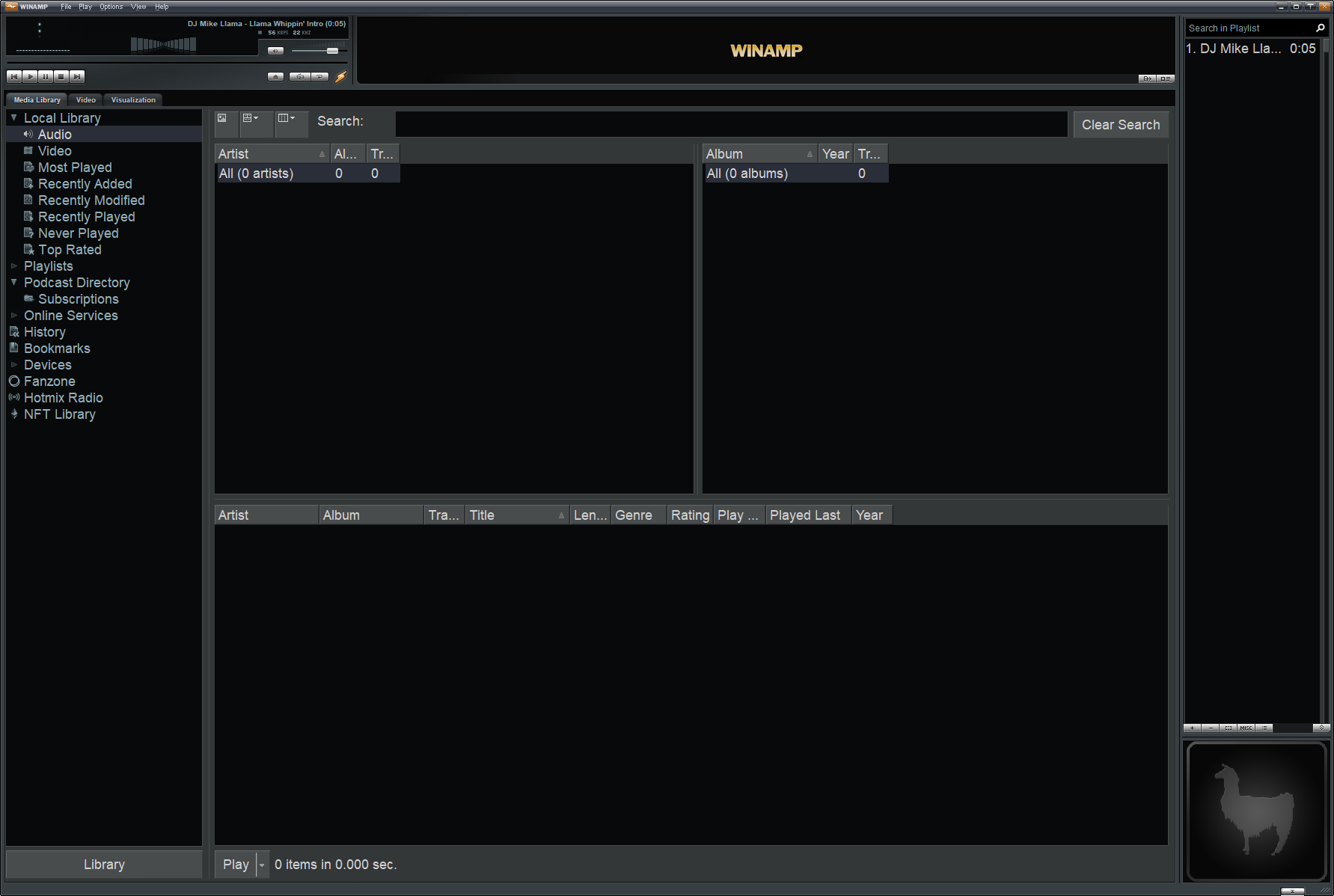Click the playlist Remove (−) button
This screenshot has width=1334, height=896.
coord(1211,728)
